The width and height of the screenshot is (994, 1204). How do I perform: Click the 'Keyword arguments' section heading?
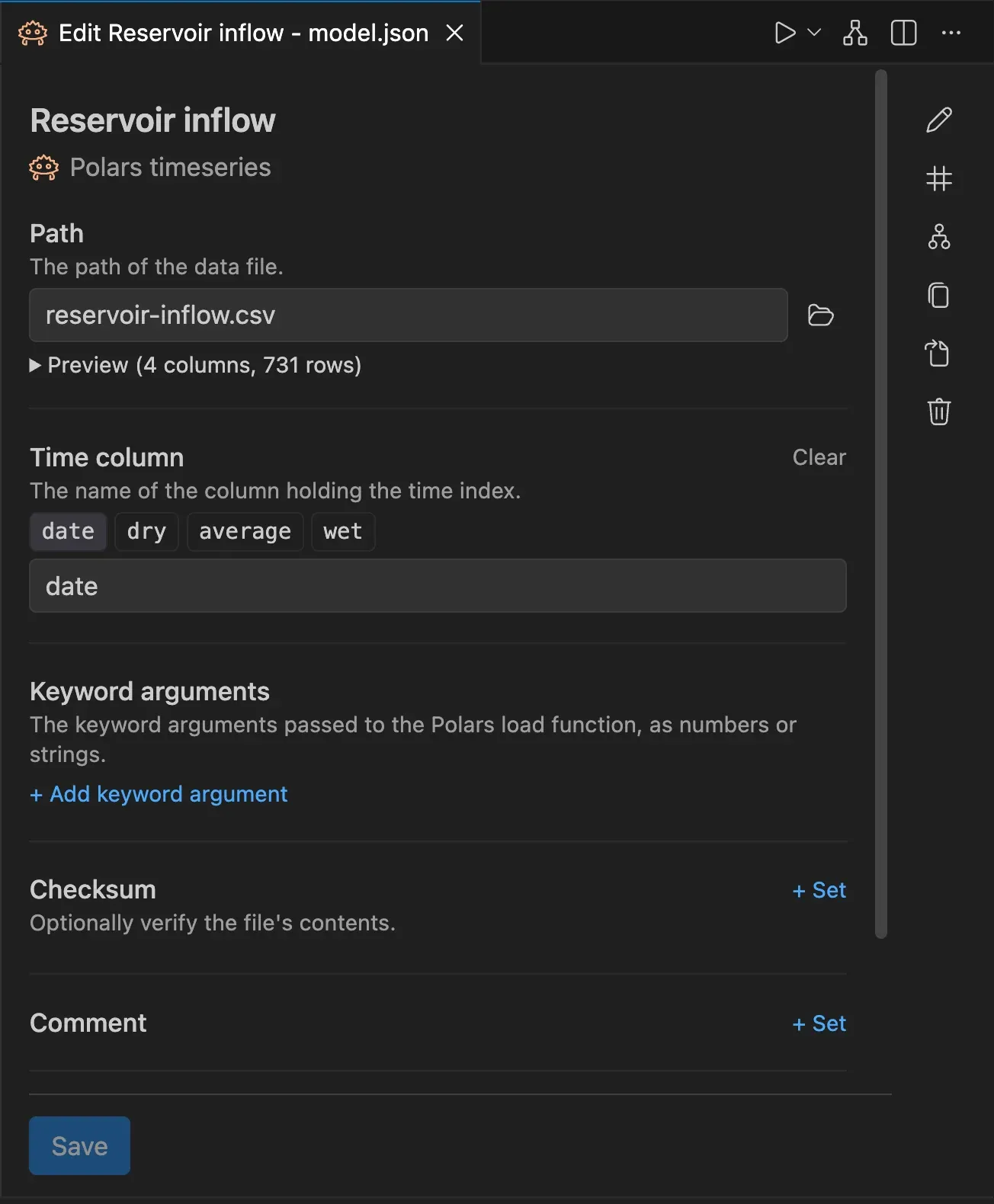coord(149,691)
